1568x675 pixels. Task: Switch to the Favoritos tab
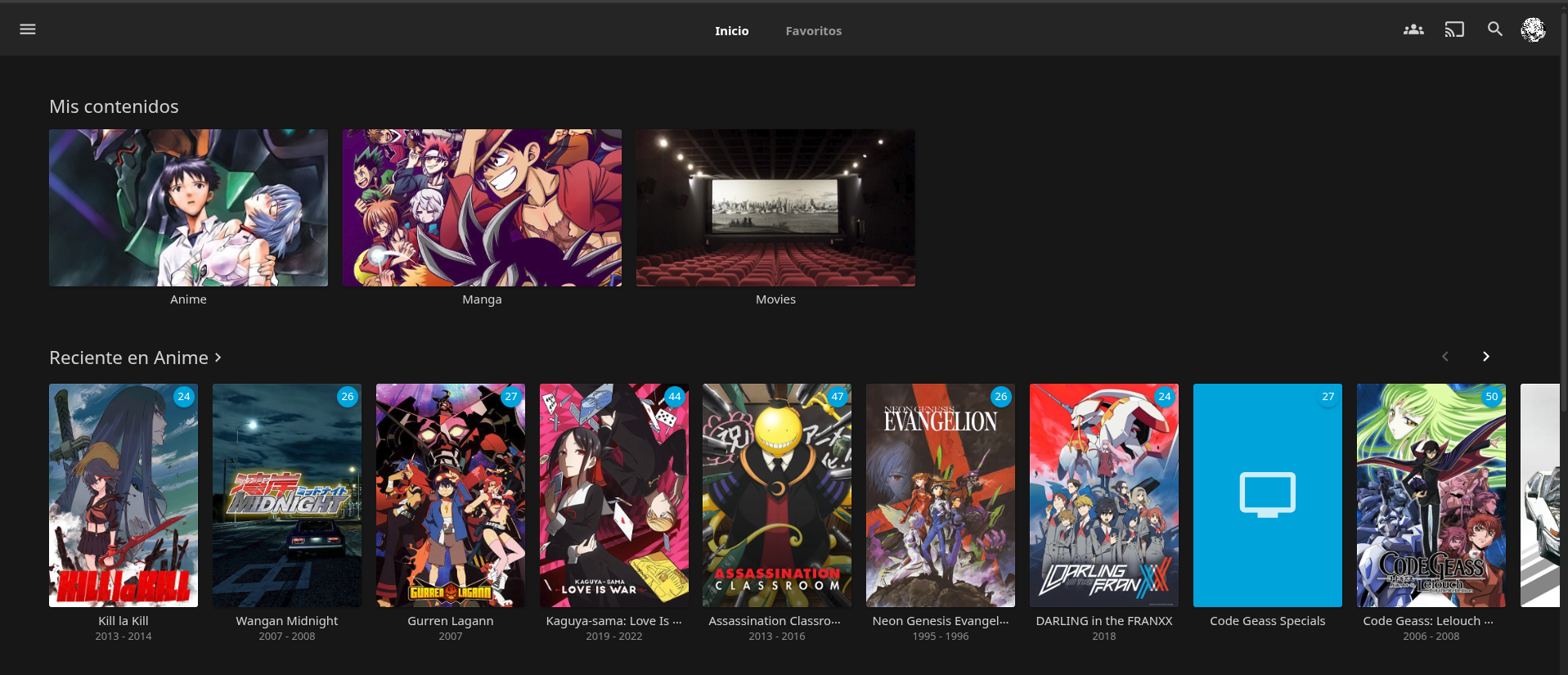(x=814, y=31)
